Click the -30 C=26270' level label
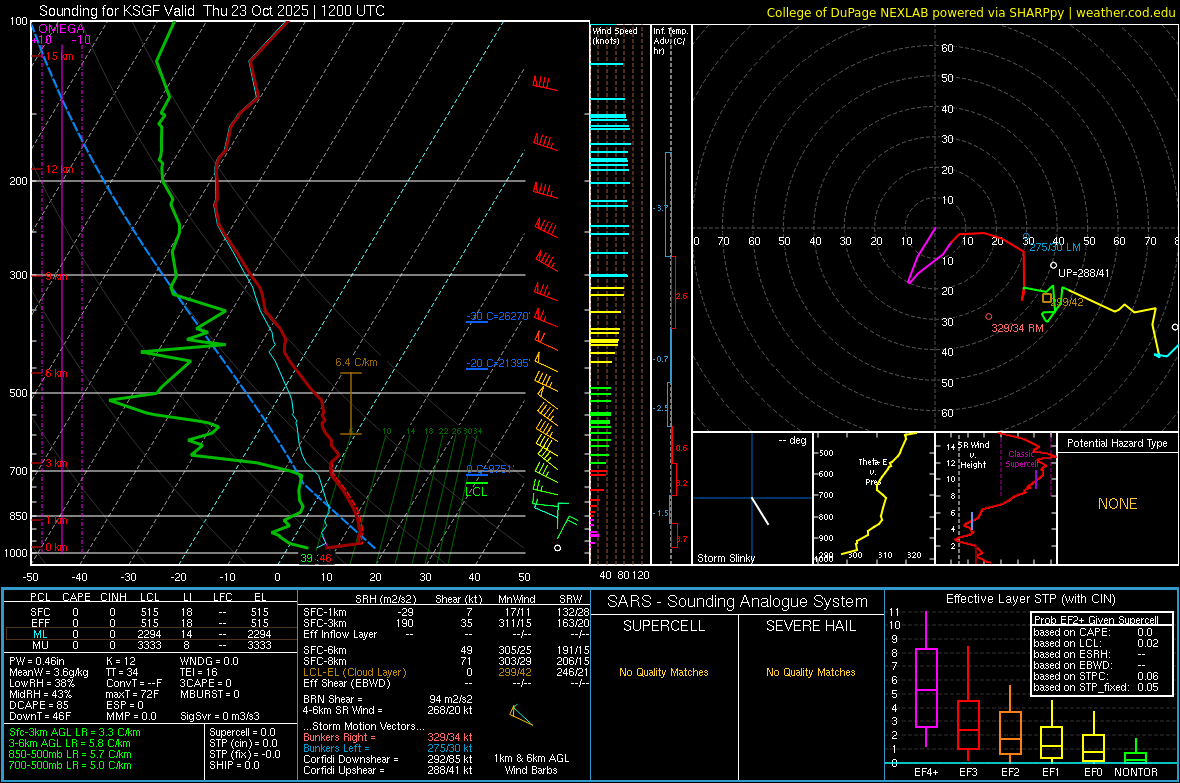Image resolution: width=1180 pixels, height=783 pixels. (498, 316)
